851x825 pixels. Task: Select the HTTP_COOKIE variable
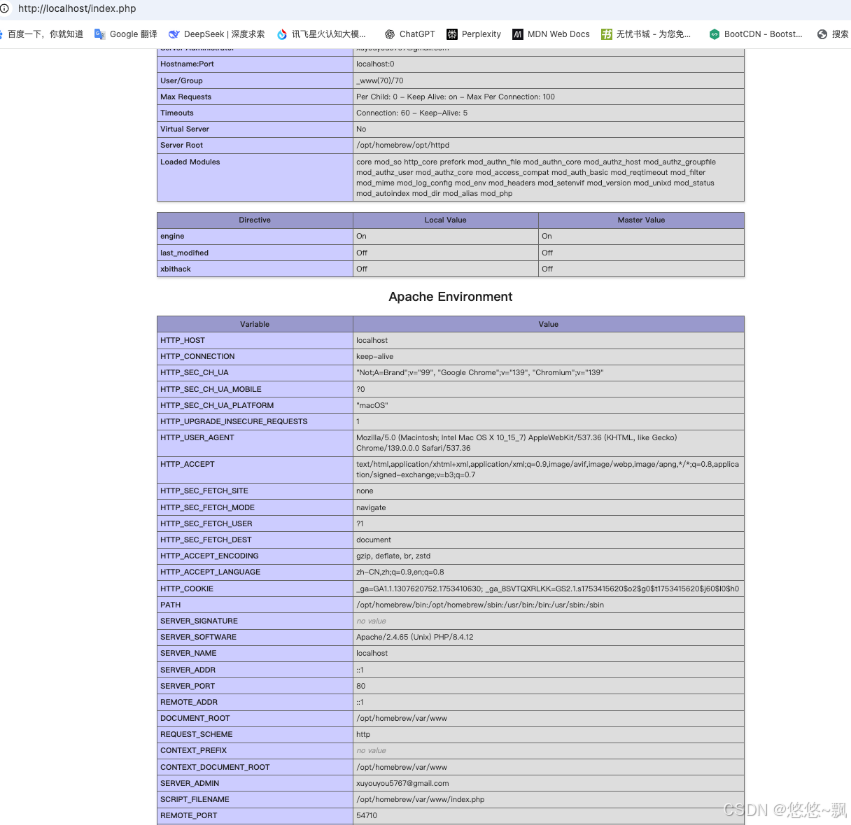(x=187, y=589)
